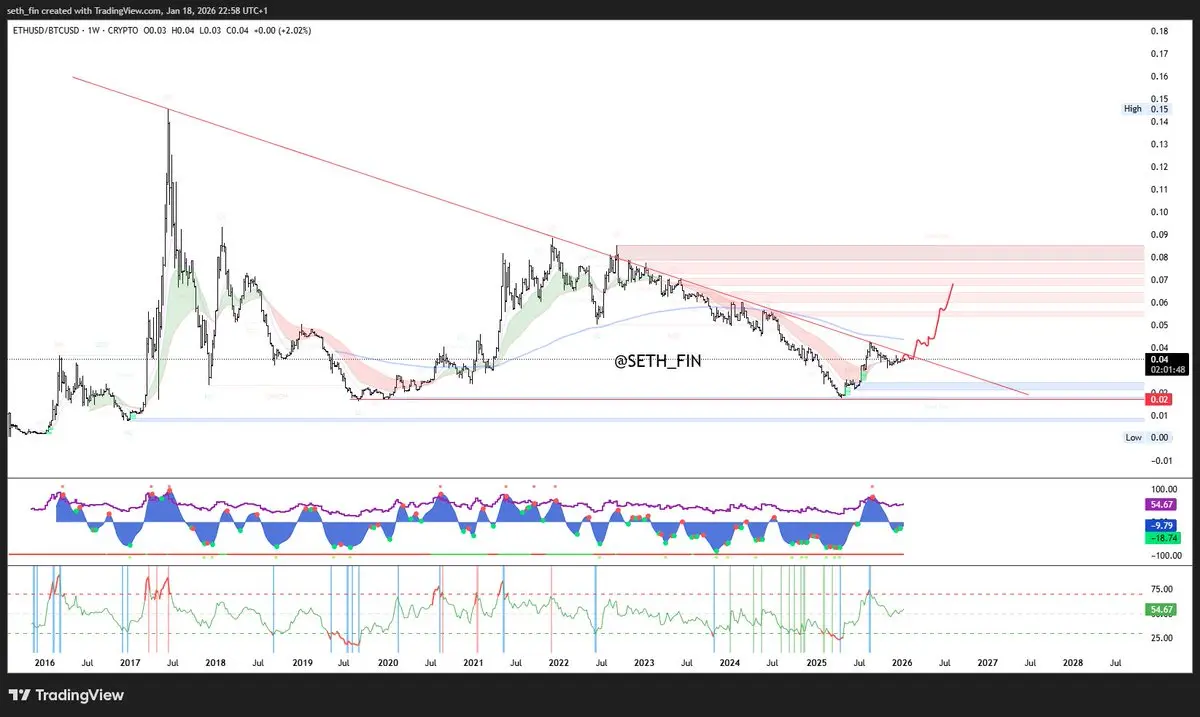1200x717 pixels.
Task: Click the 0.18 price scale label
Action: (x=1159, y=31)
